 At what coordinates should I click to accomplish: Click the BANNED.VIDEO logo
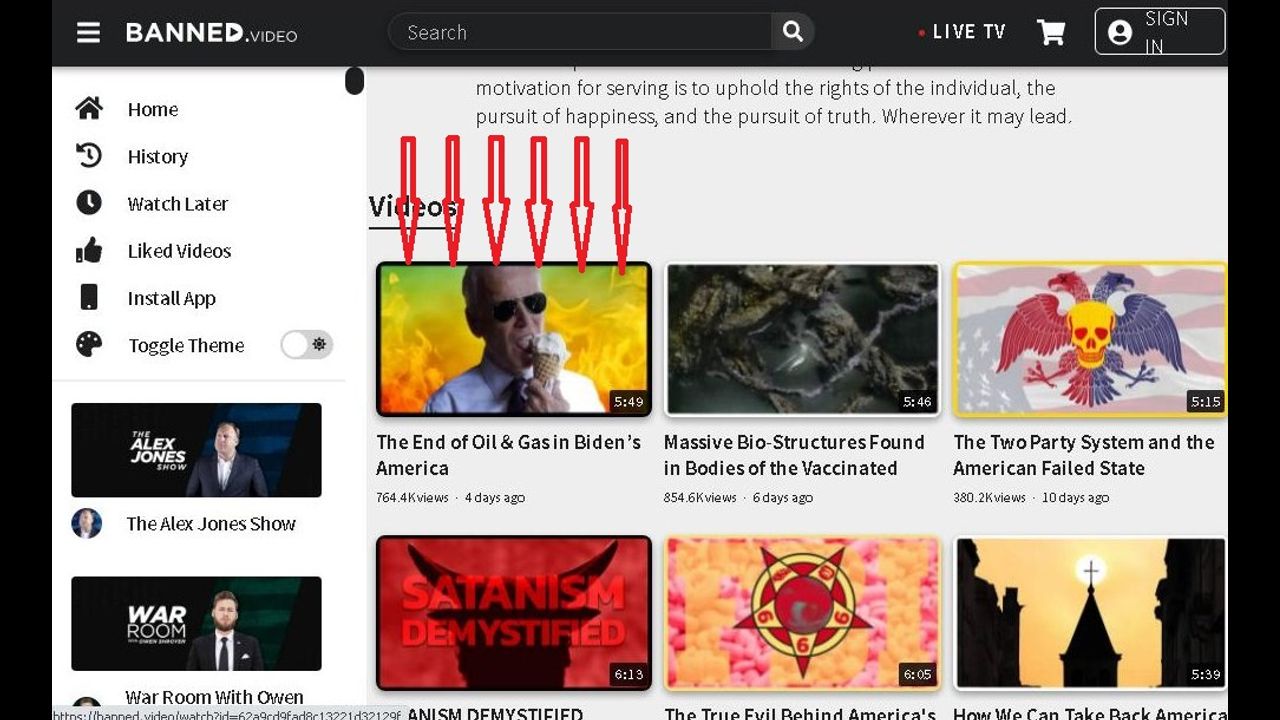click(x=211, y=33)
